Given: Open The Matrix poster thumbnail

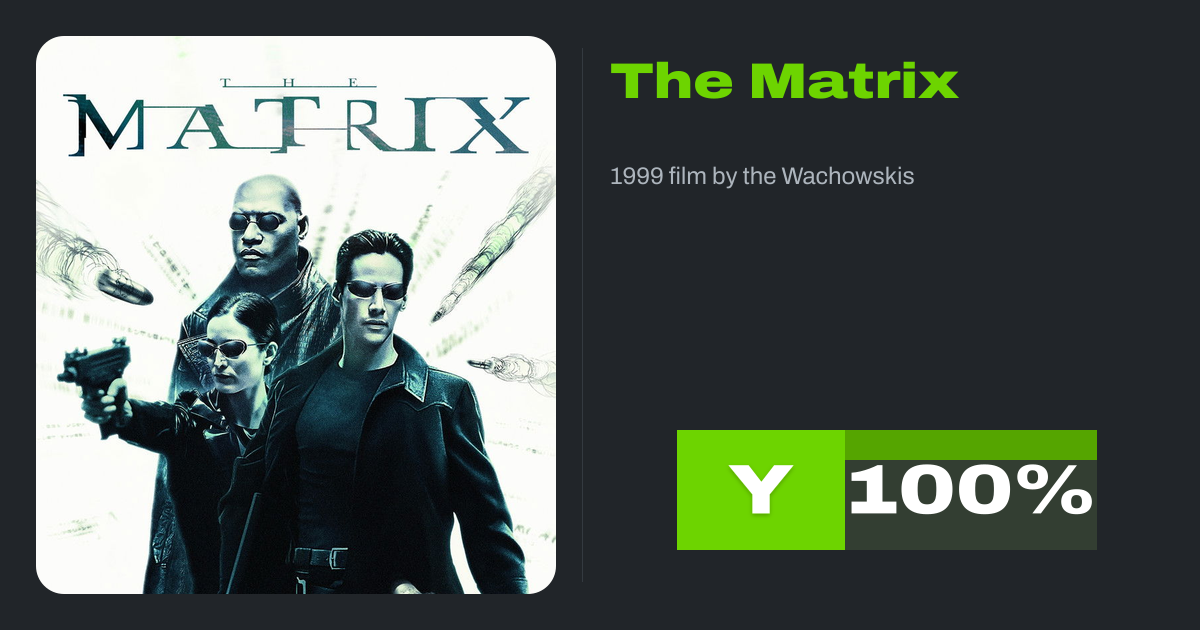Looking at the screenshot, I should point(296,315).
